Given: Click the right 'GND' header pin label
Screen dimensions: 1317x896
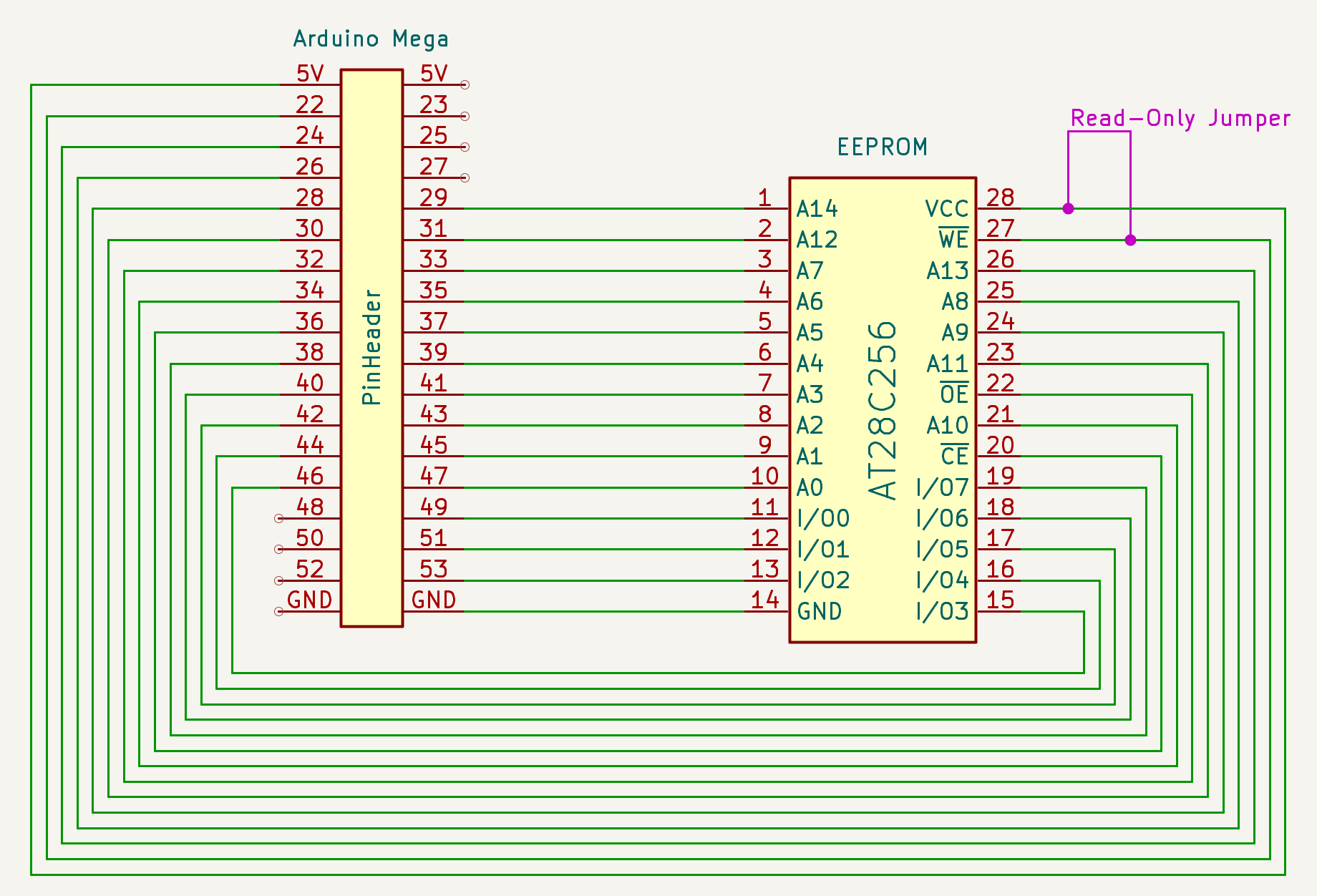Looking at the screenshot, I should coord(434,600).
